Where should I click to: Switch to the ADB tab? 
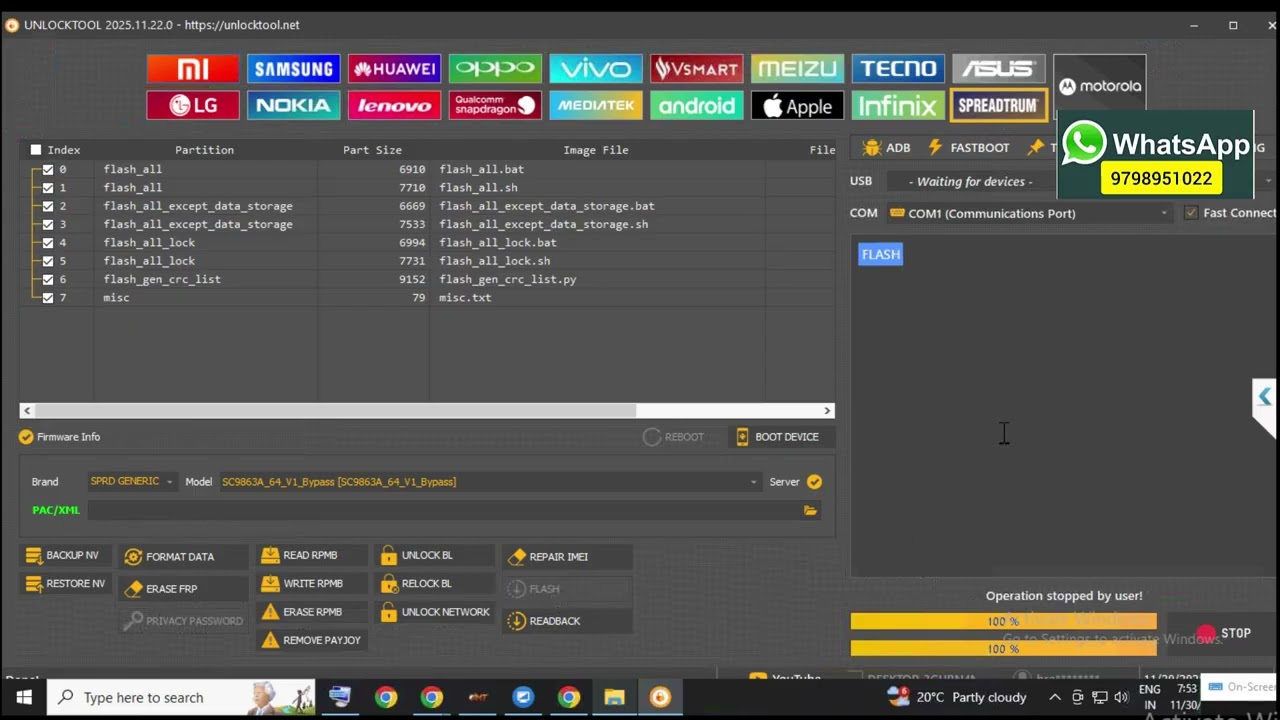[x=886, y=148]
